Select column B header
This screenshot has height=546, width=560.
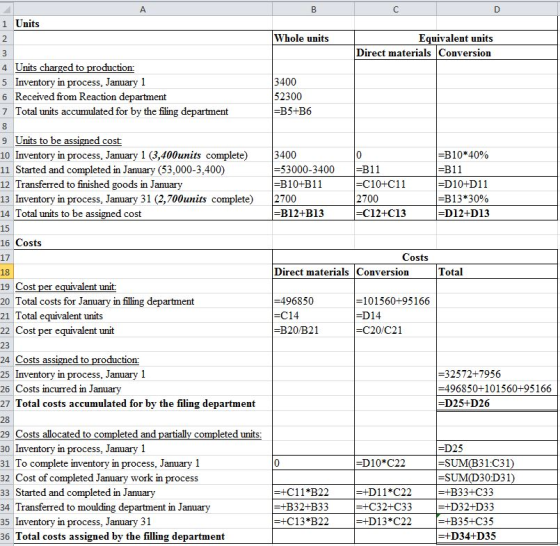314,9
